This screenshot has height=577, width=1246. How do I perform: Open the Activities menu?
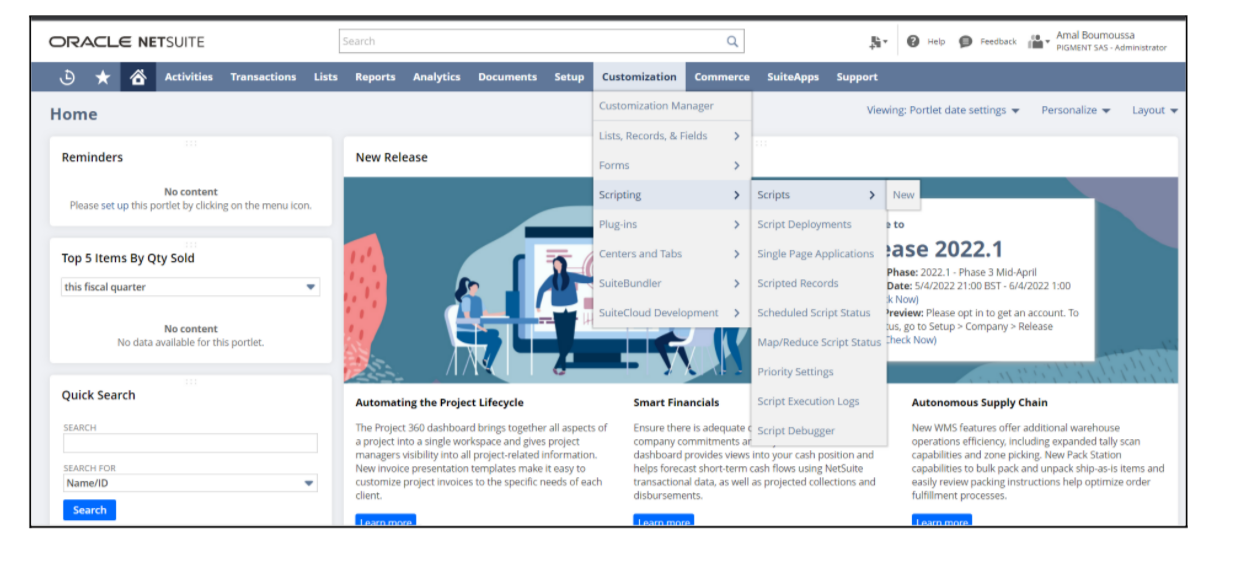(x=189, y=77)
